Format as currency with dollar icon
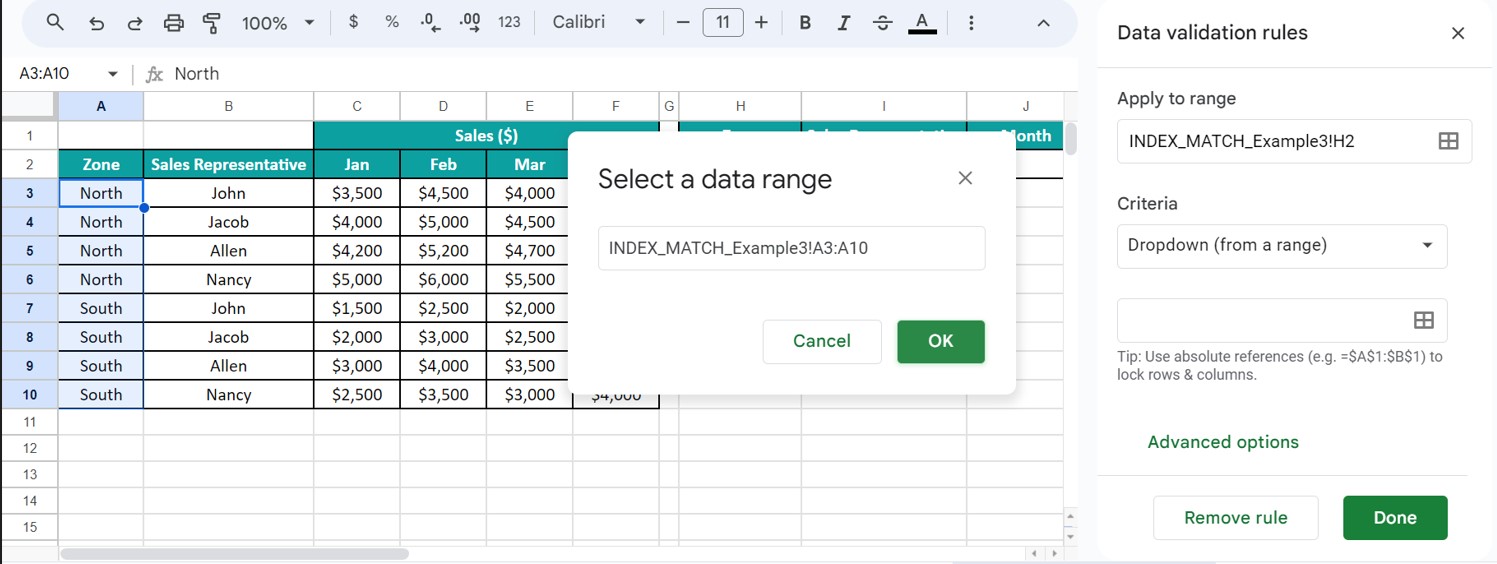 (x=353, y=22)
